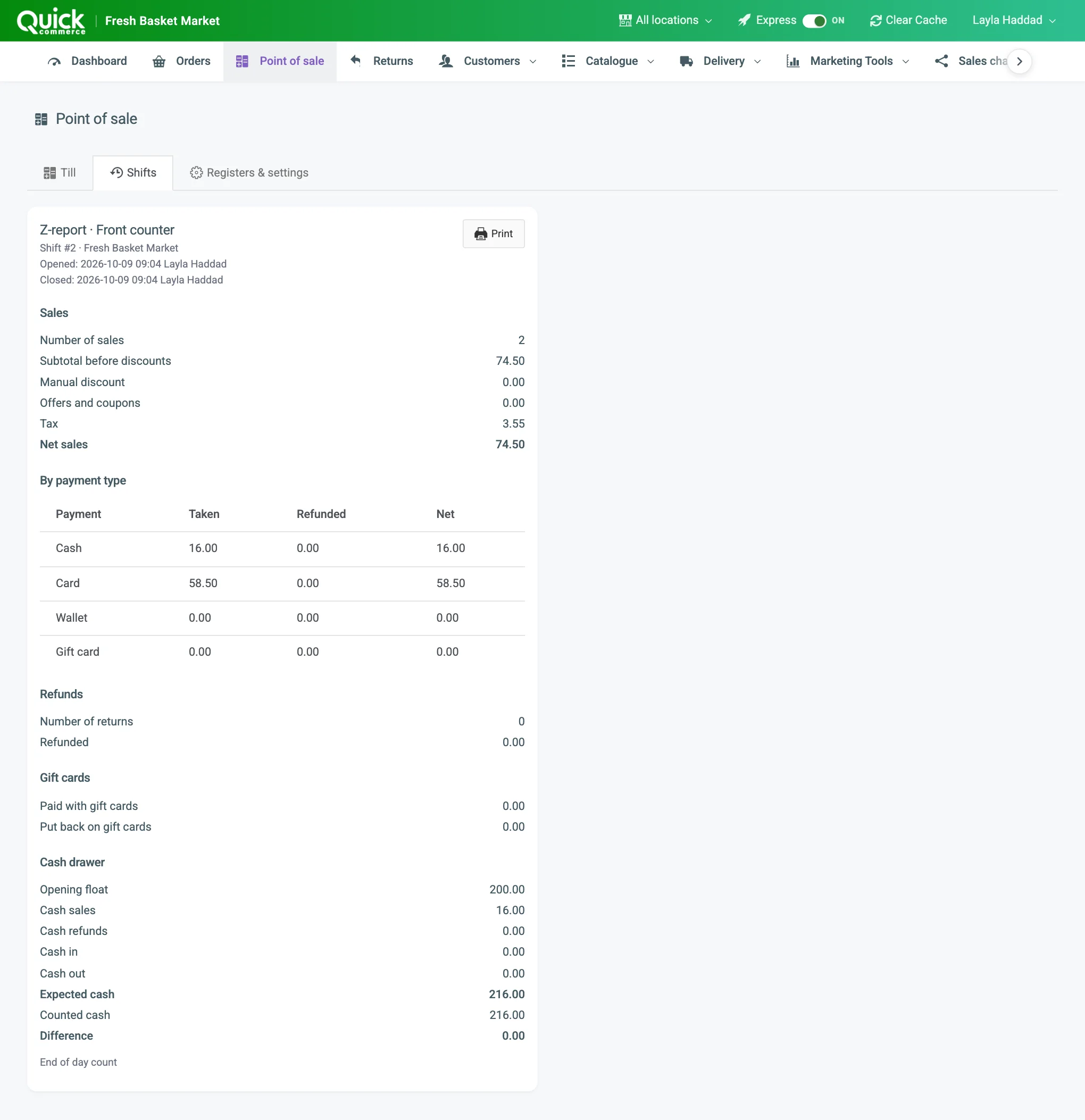Open the Layla Haddad user menu

click(x=1014, y=21)
